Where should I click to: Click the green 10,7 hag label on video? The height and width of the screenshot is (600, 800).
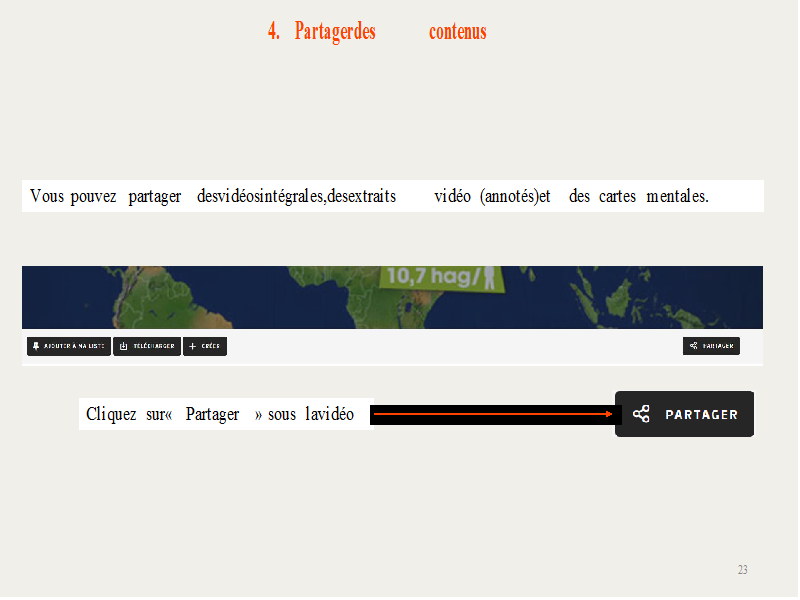(428, 277)
